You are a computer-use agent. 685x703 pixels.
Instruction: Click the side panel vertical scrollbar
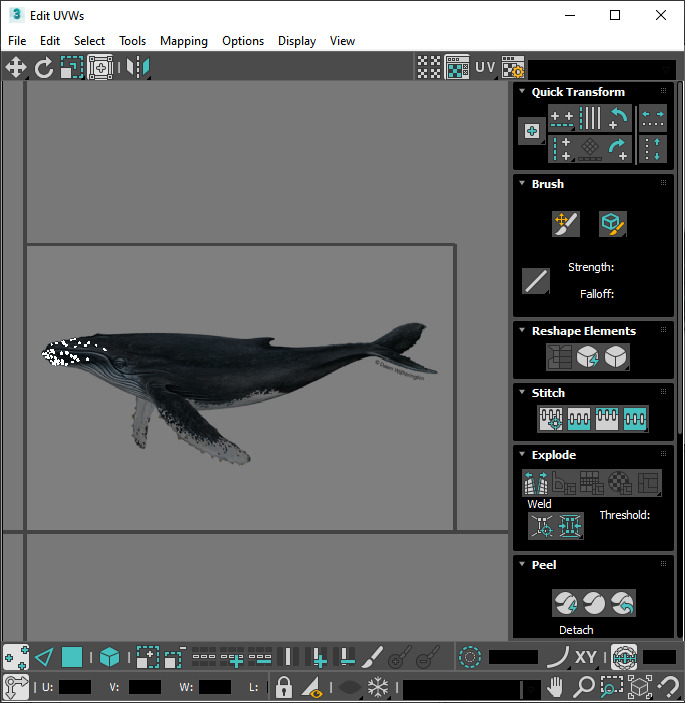pos(680,258)
